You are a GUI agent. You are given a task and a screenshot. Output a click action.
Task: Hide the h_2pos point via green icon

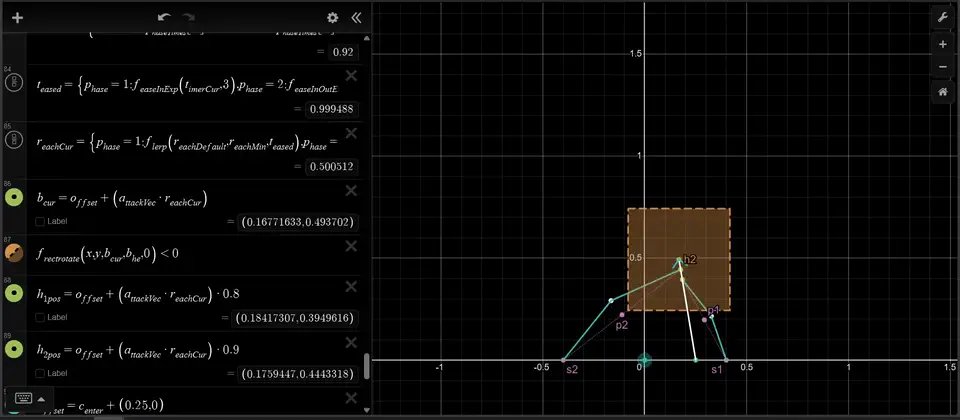tap(13, 349)
